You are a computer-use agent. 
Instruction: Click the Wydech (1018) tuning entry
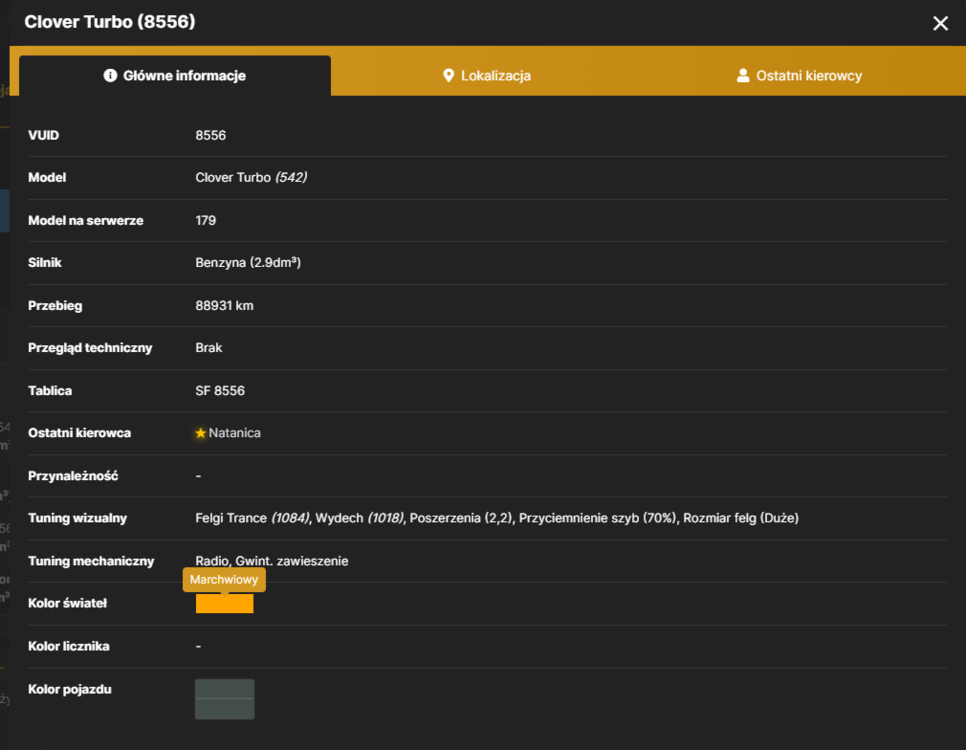click(x=360, y=518)
